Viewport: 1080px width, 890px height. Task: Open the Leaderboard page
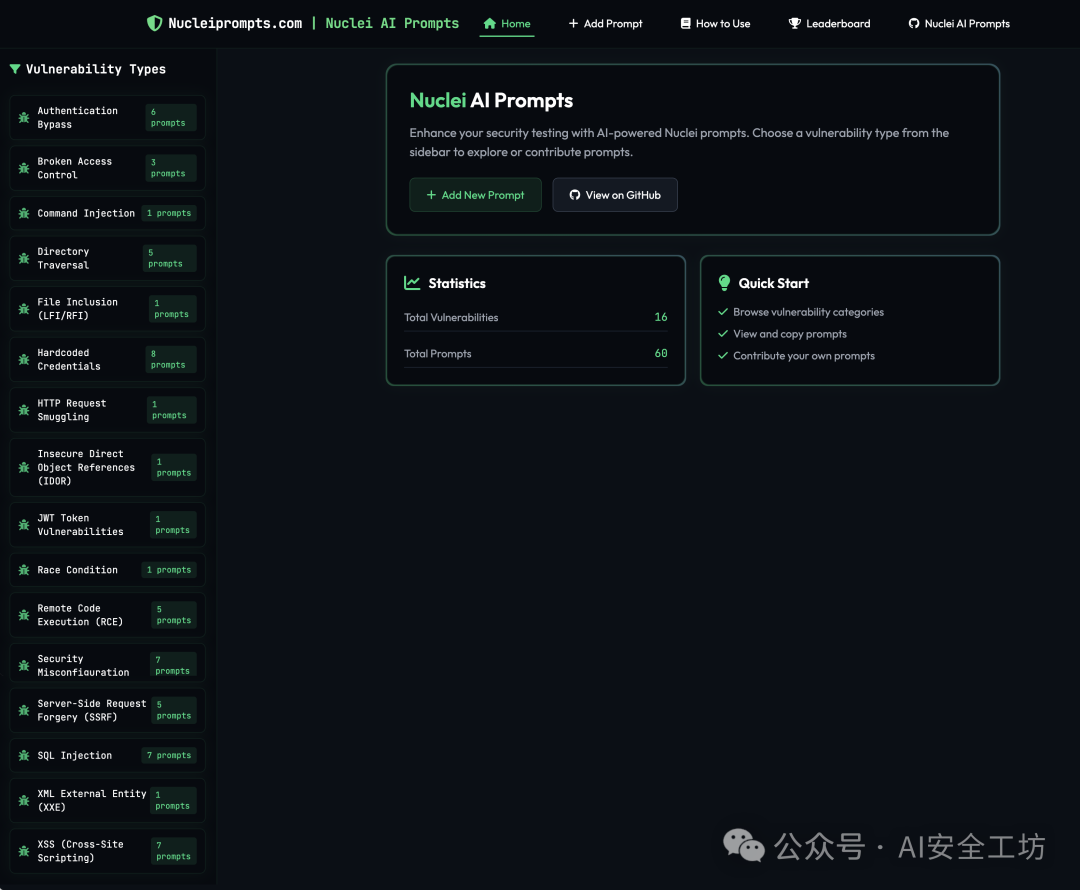(829, 23)
